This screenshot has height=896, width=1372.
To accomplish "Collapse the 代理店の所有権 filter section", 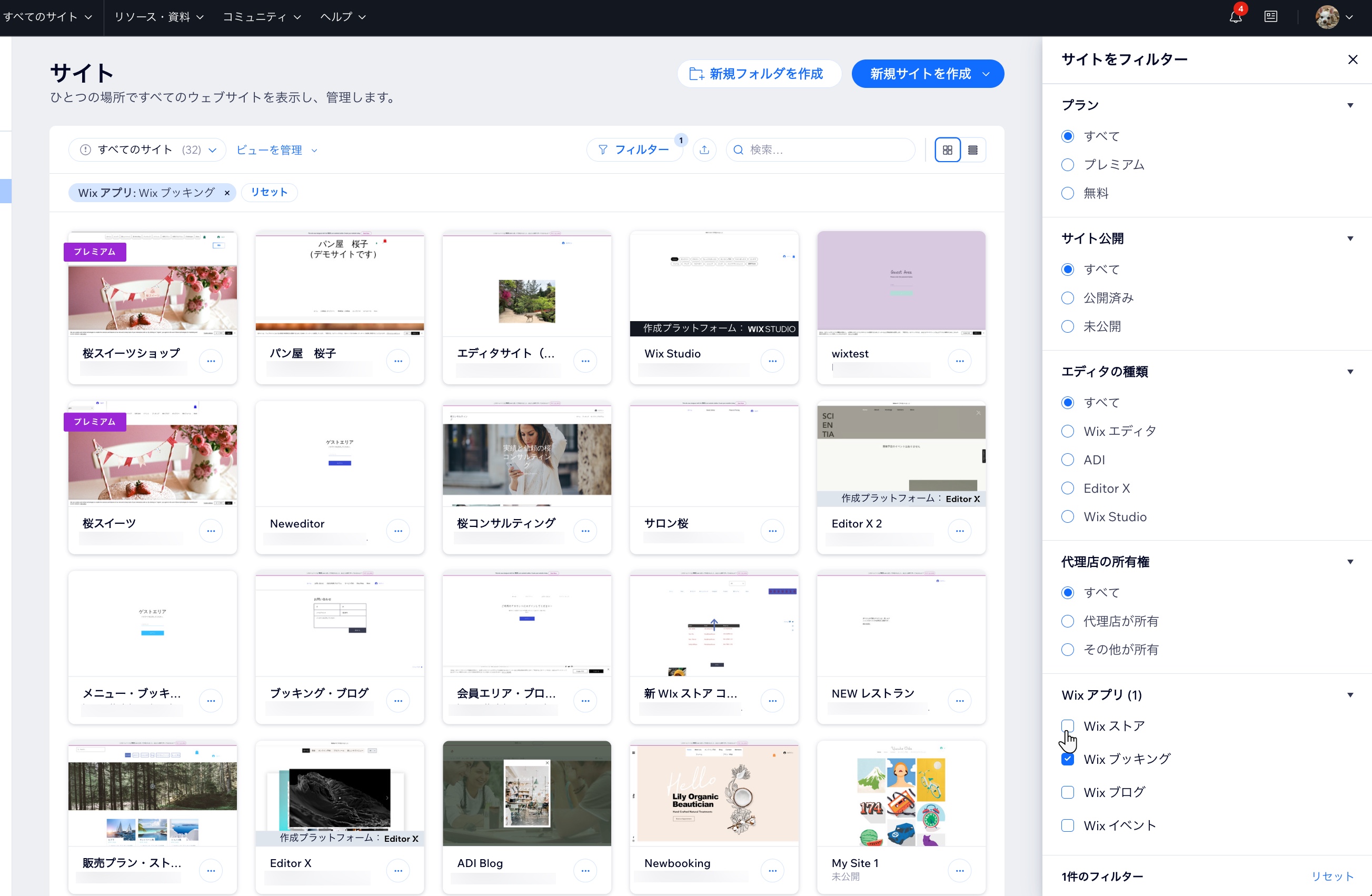I will coord(1350,562).
